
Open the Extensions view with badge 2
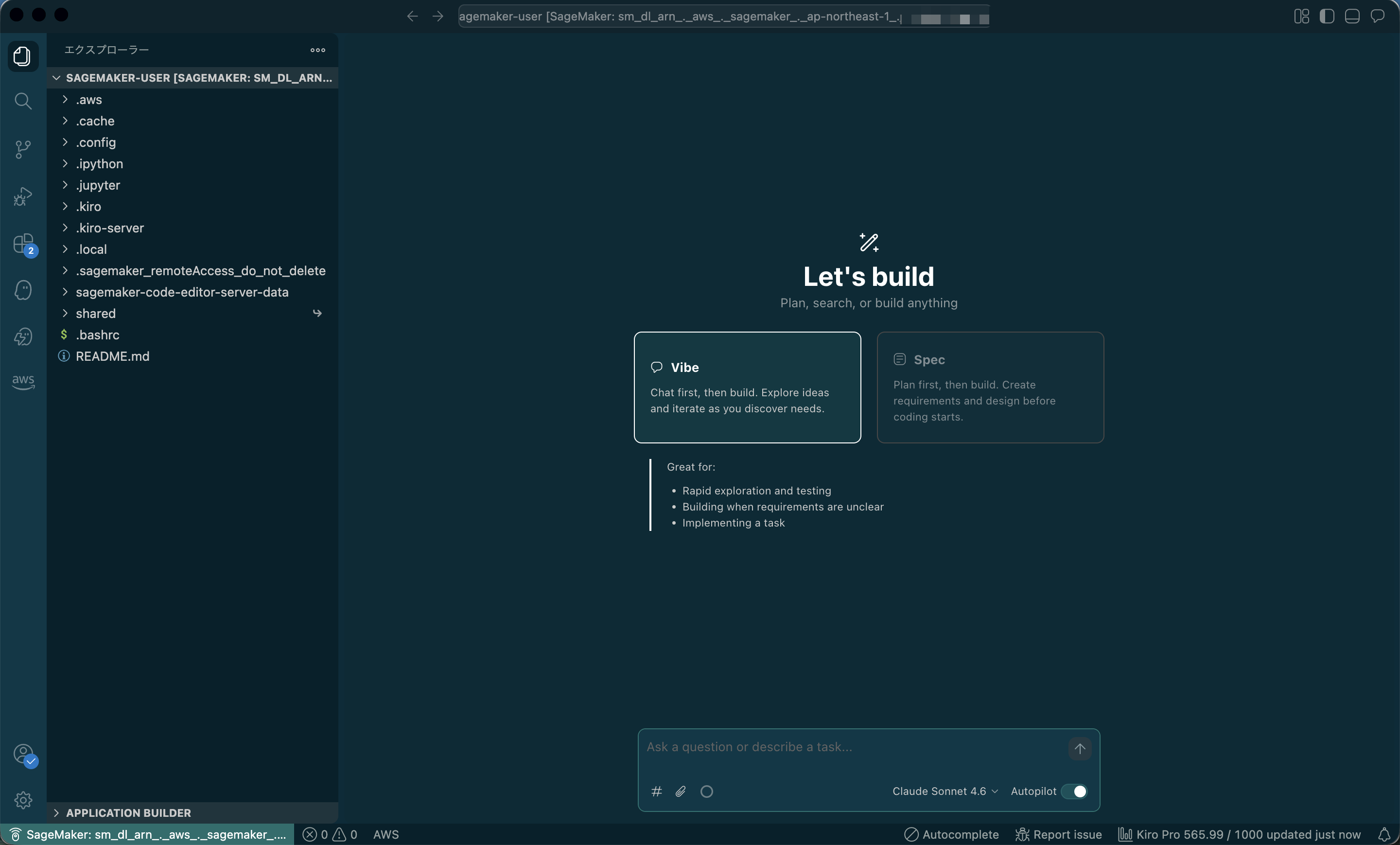pyautogui.click(x=24, y=245)
